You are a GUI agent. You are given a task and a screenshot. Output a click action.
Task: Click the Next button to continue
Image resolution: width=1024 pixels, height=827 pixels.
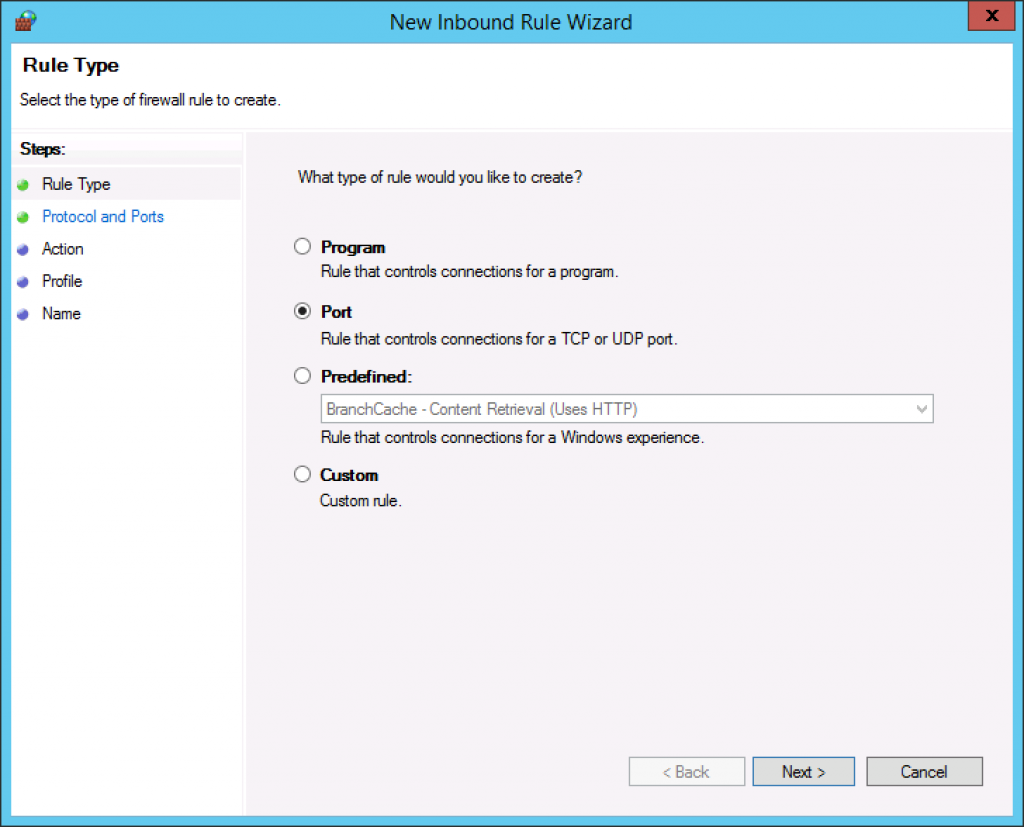[x=803, y=771]
